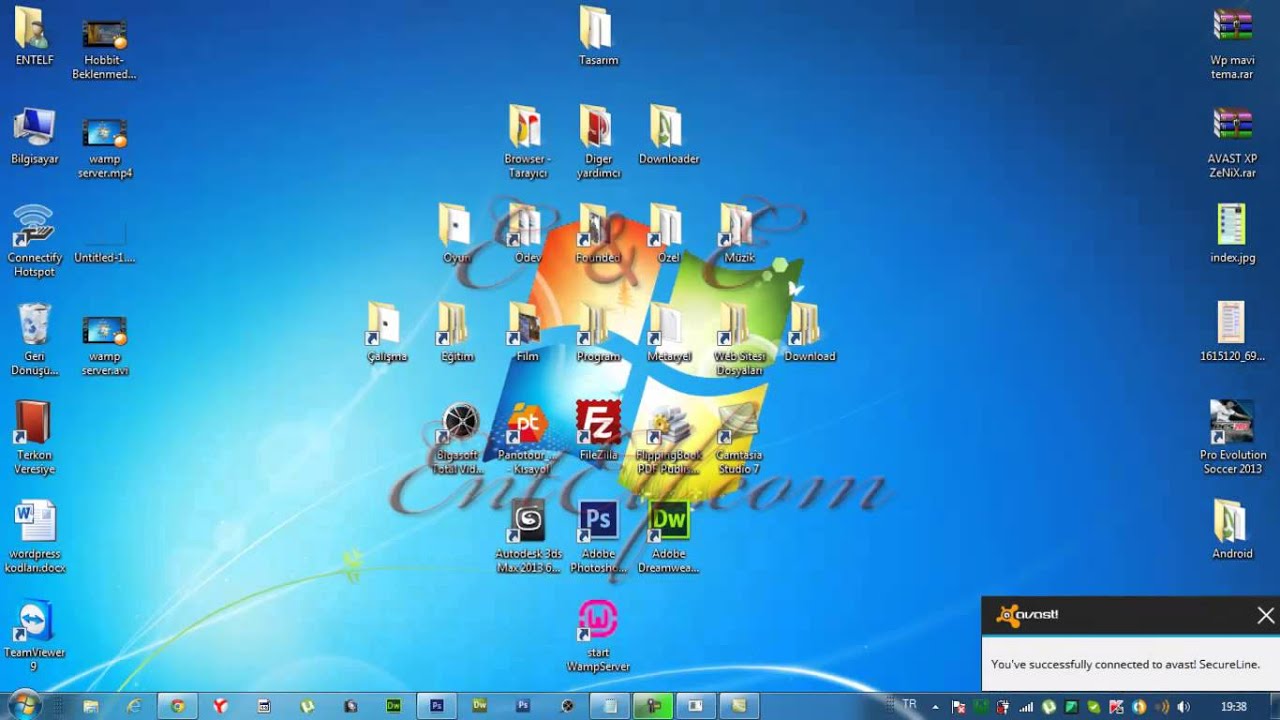This screenshot has width=1280, height=720.
Task: Select the 1615120_69... desktop file
Action: tap(1232, 333)
